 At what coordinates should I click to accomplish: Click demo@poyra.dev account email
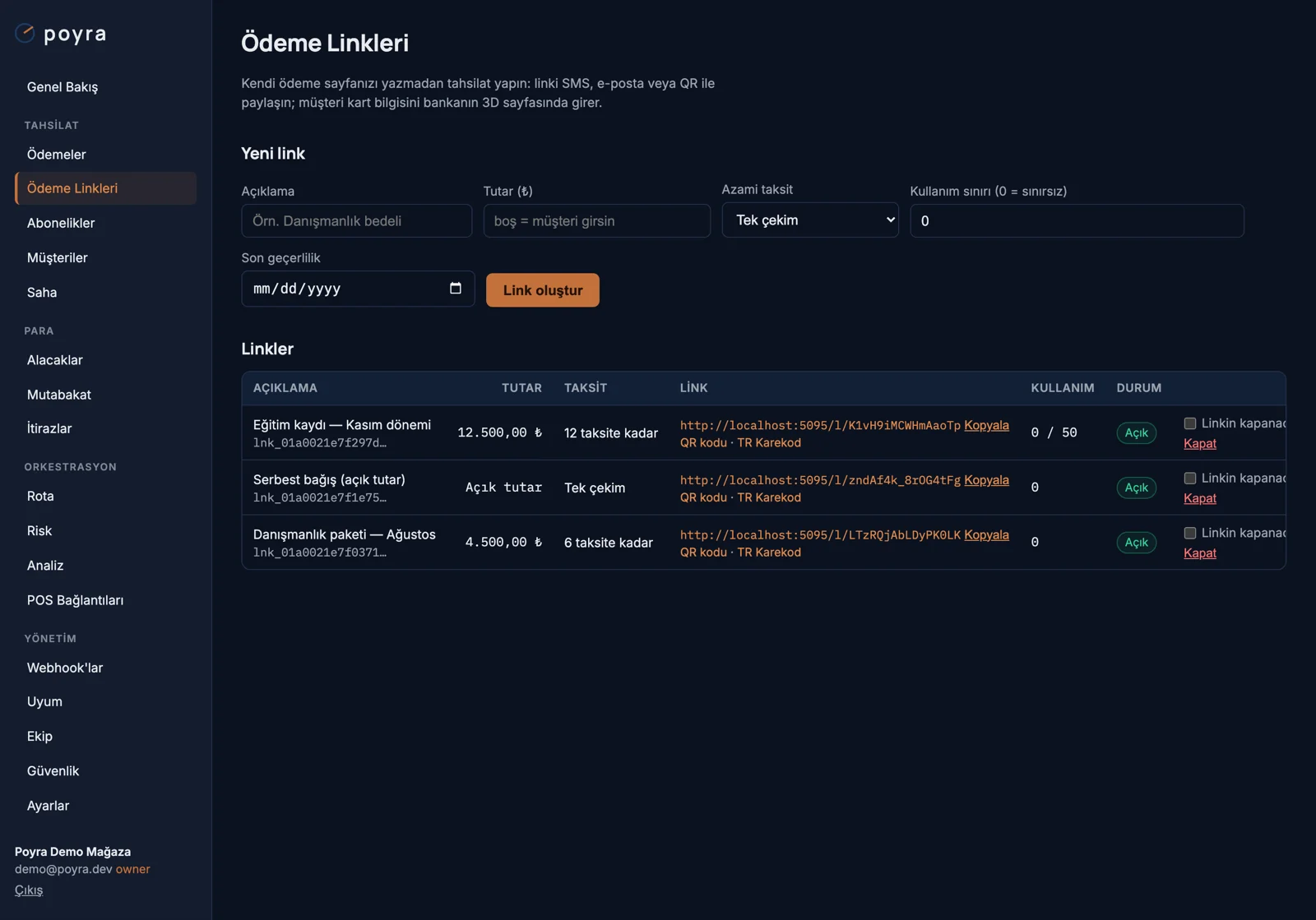(63, 869)
